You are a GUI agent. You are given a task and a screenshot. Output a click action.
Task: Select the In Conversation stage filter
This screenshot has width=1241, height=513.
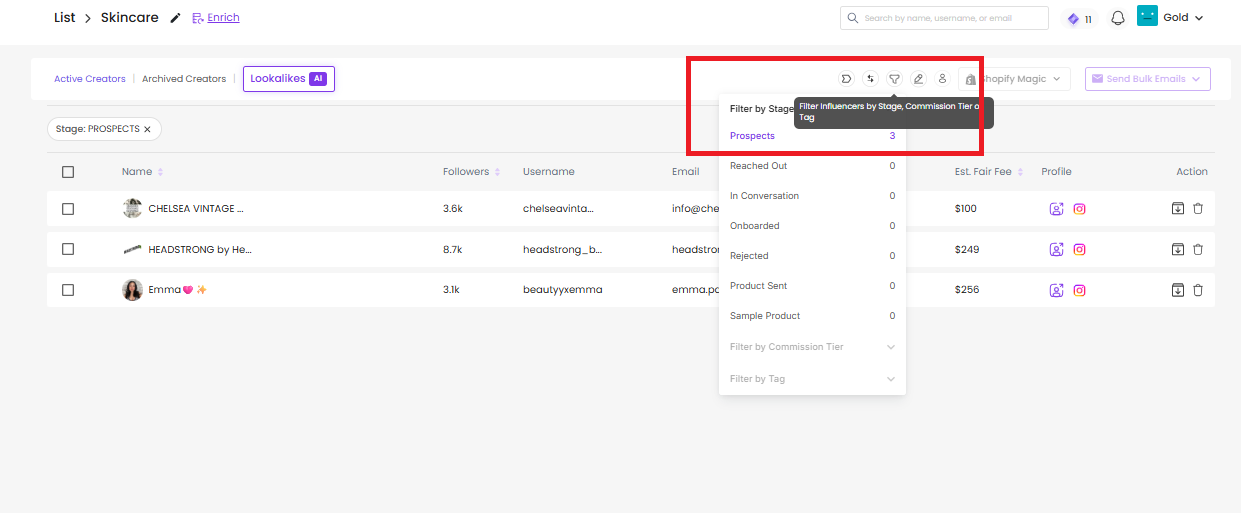coord(812,196)
